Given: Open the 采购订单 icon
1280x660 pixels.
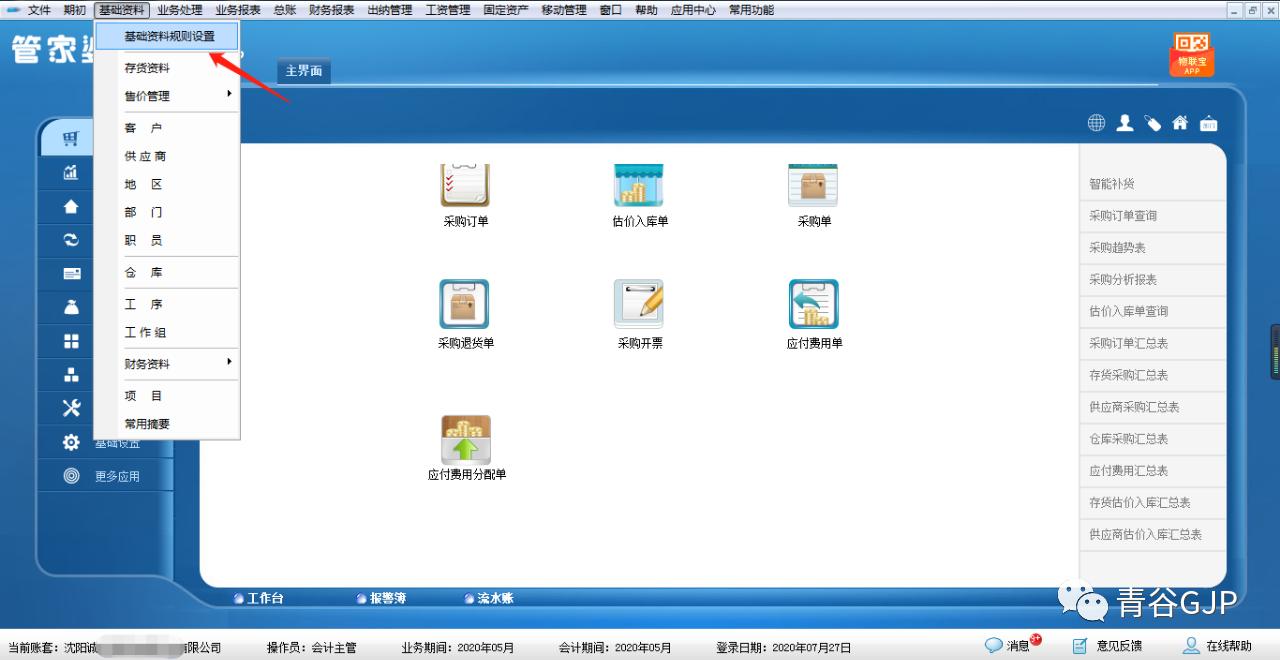Looking at the screenshot, I should (466, 186).
